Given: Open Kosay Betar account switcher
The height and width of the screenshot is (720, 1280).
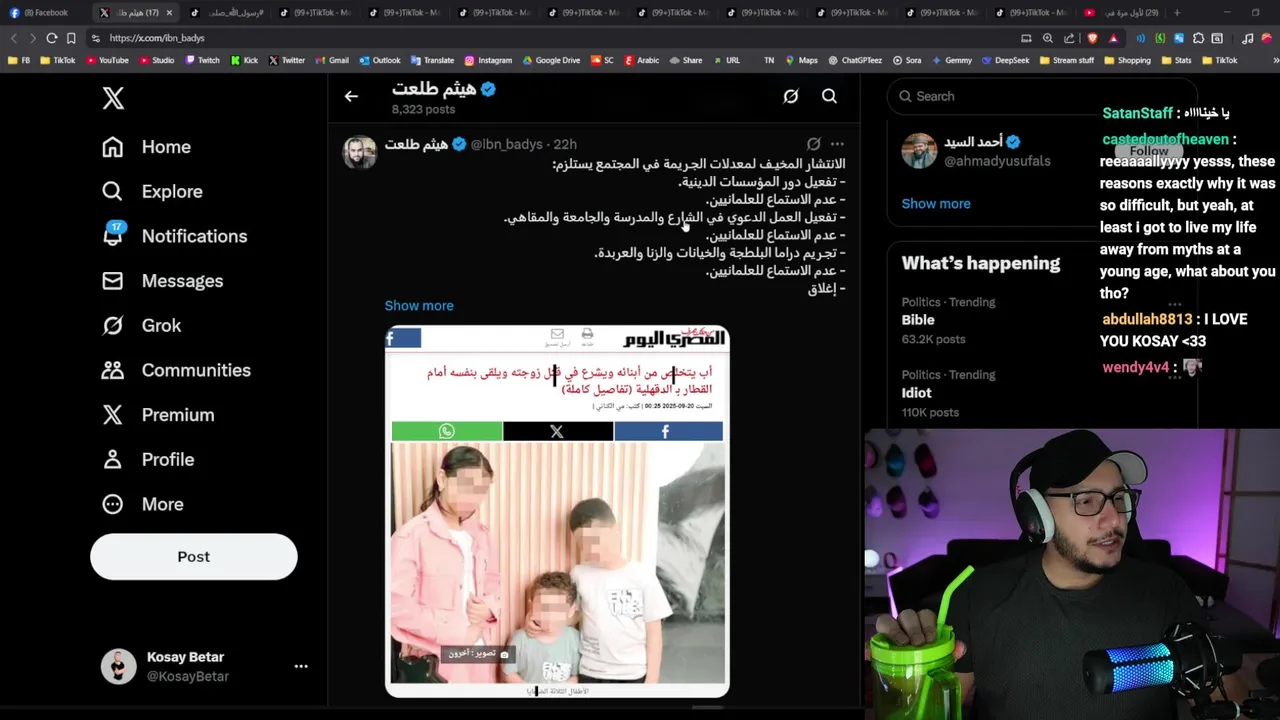Looking at the screenshot, I should coord(205,666).
